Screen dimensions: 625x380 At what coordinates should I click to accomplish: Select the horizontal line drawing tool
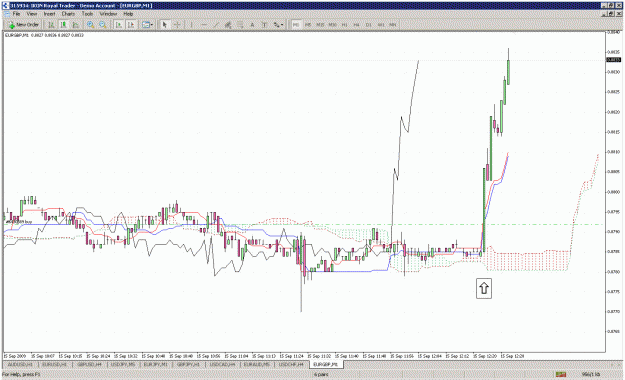[204, 25]
